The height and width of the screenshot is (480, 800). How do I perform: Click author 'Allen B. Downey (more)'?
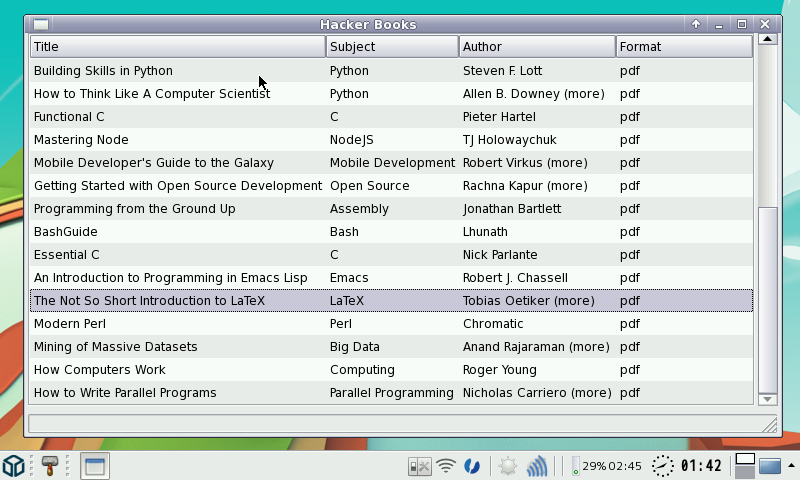pos(534,94)
